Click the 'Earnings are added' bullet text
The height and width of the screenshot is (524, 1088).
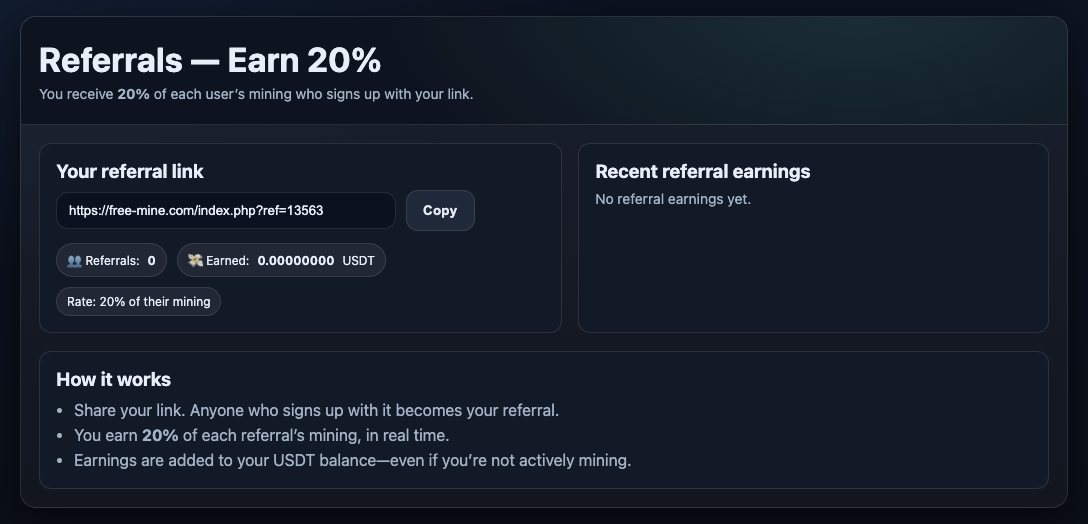click(x=352, y=460)
